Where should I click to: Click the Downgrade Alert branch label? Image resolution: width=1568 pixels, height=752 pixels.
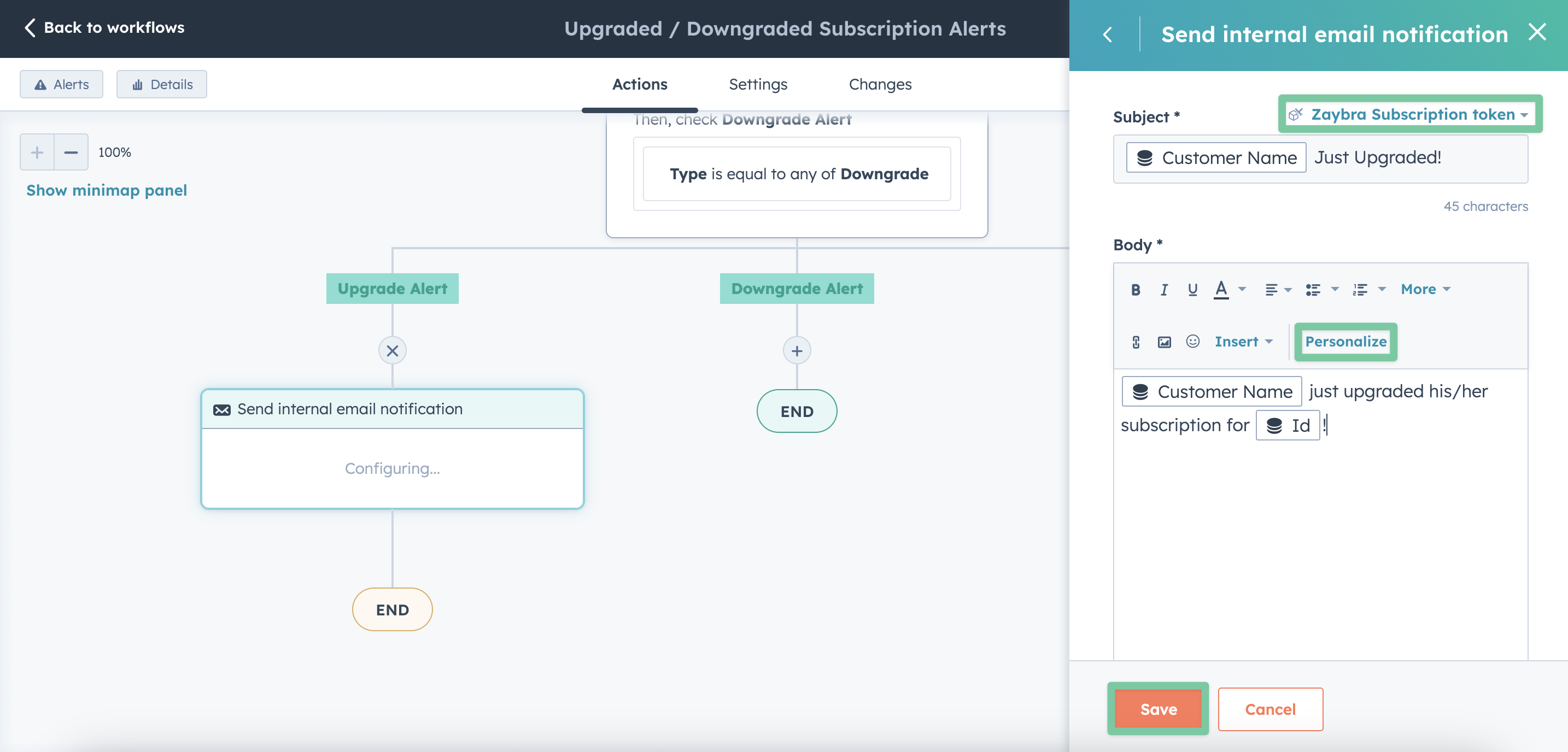pyautogui.click(x=797, y=289)
